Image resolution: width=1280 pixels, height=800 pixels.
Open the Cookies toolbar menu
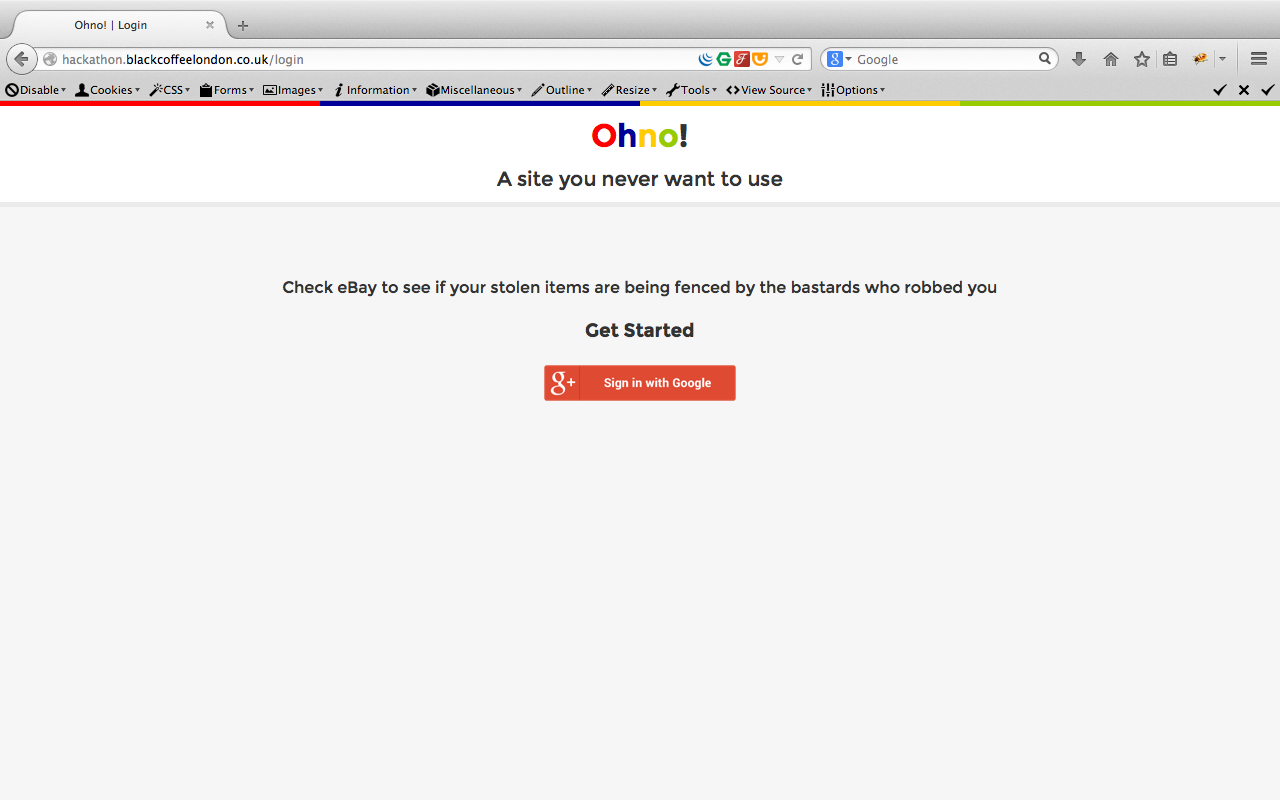click(x=108, y=90)
